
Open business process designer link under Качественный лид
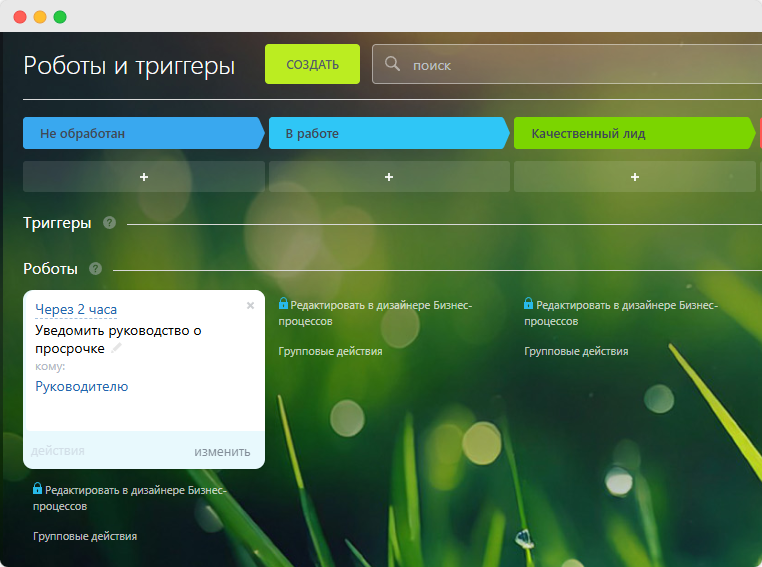pos(621,313)
